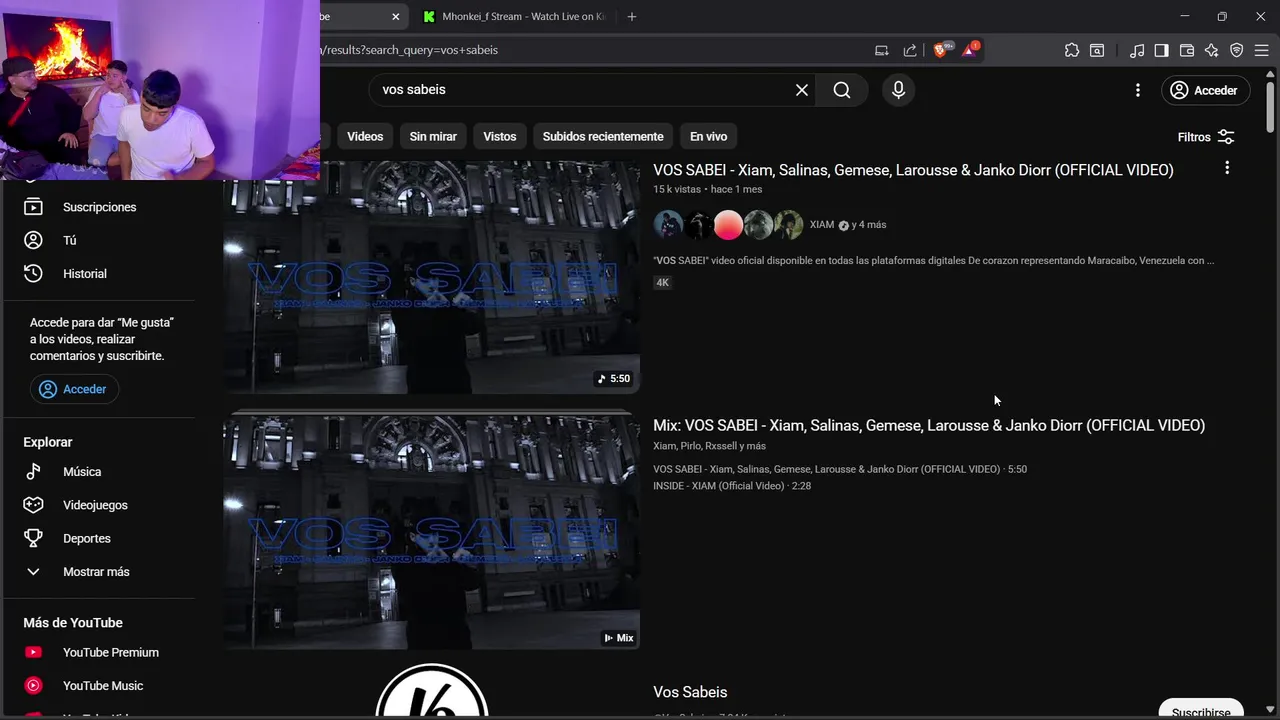Select the En vivo filter chip
This screenshot has width=1280, height=720.
coord(708,136)
